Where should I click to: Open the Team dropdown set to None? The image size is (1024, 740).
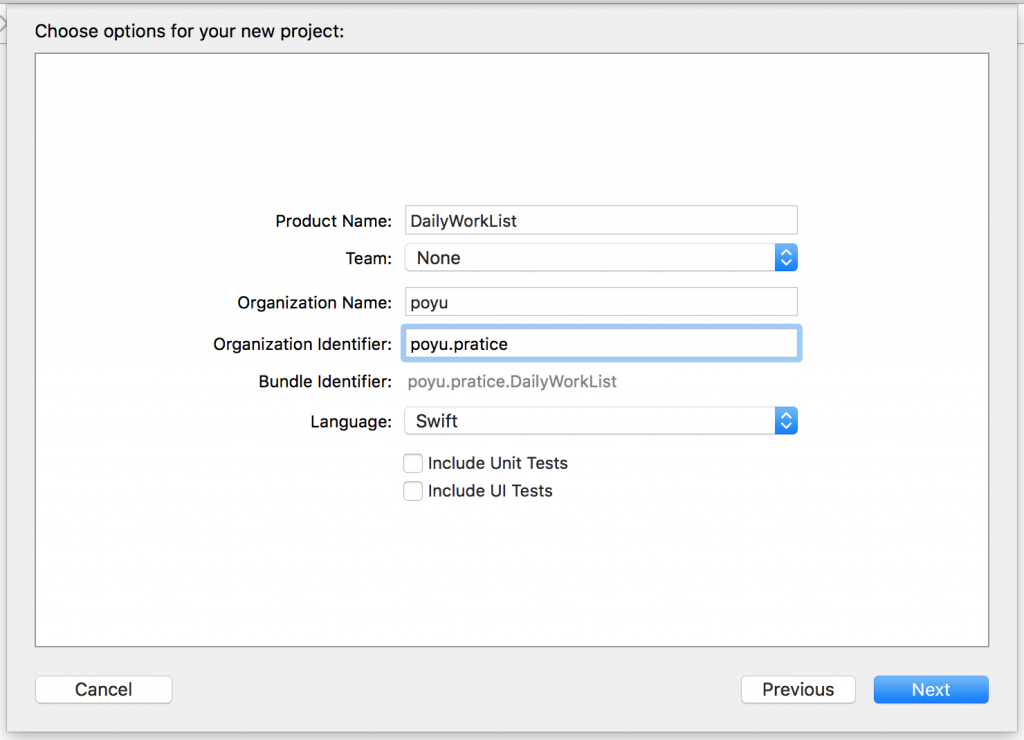coord(590,258)
